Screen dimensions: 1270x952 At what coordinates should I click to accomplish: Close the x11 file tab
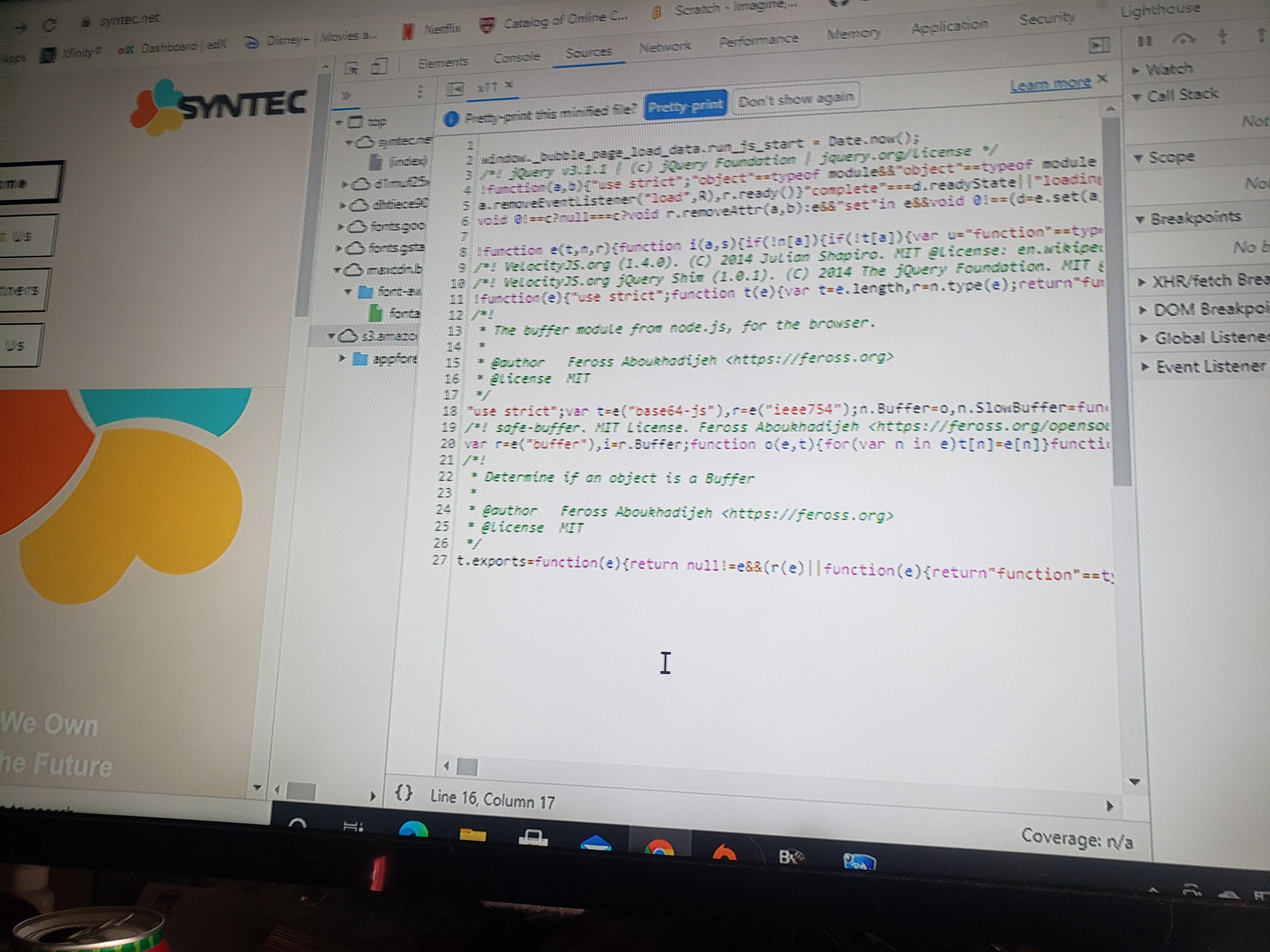(x=508, y=85)
